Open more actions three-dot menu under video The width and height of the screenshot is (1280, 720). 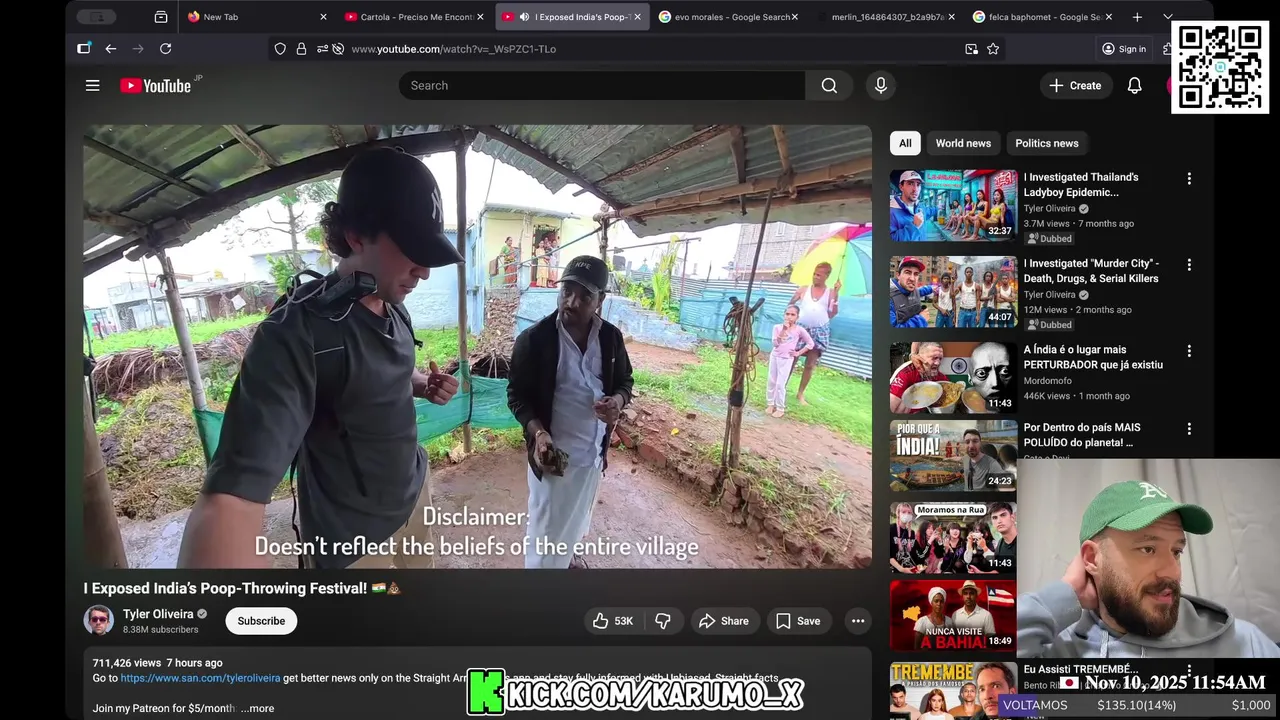pyautogui.click(x=858, y=621)
